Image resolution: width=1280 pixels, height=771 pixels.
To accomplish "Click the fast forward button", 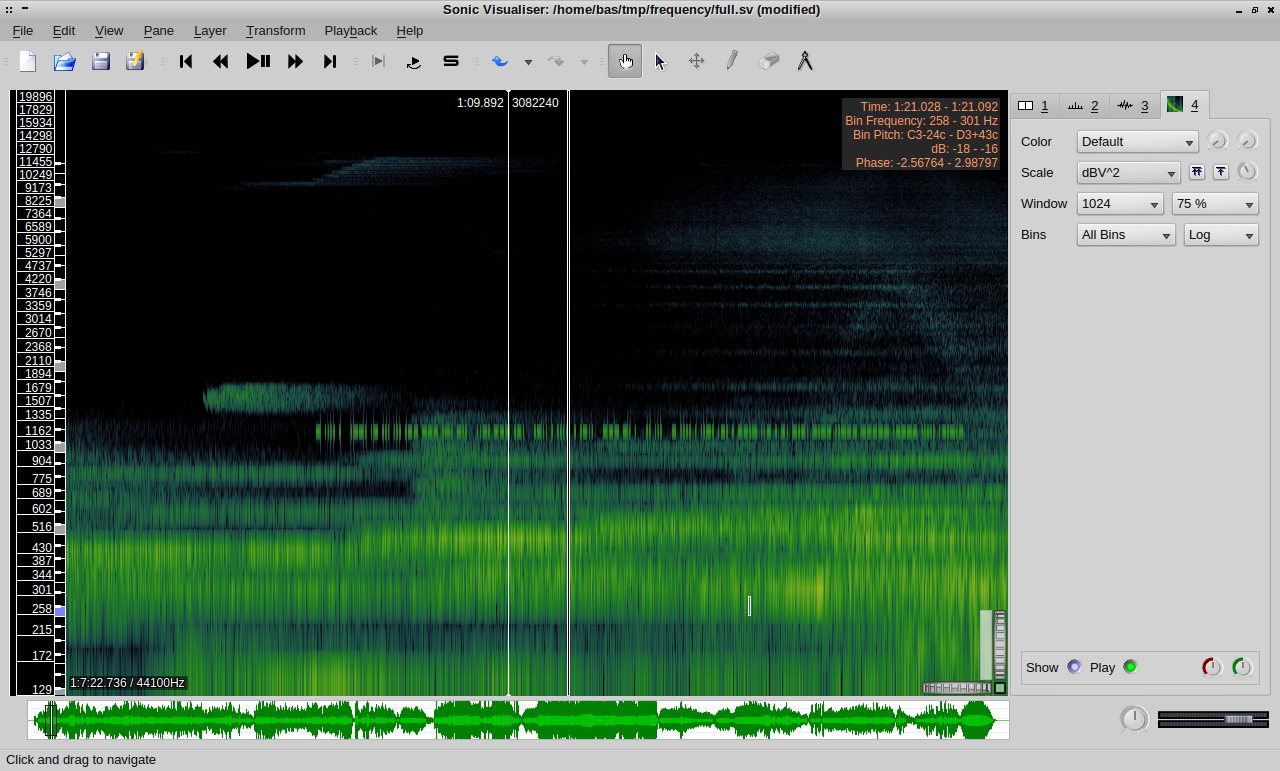I will pyautogui.click(x=295, y=61).
